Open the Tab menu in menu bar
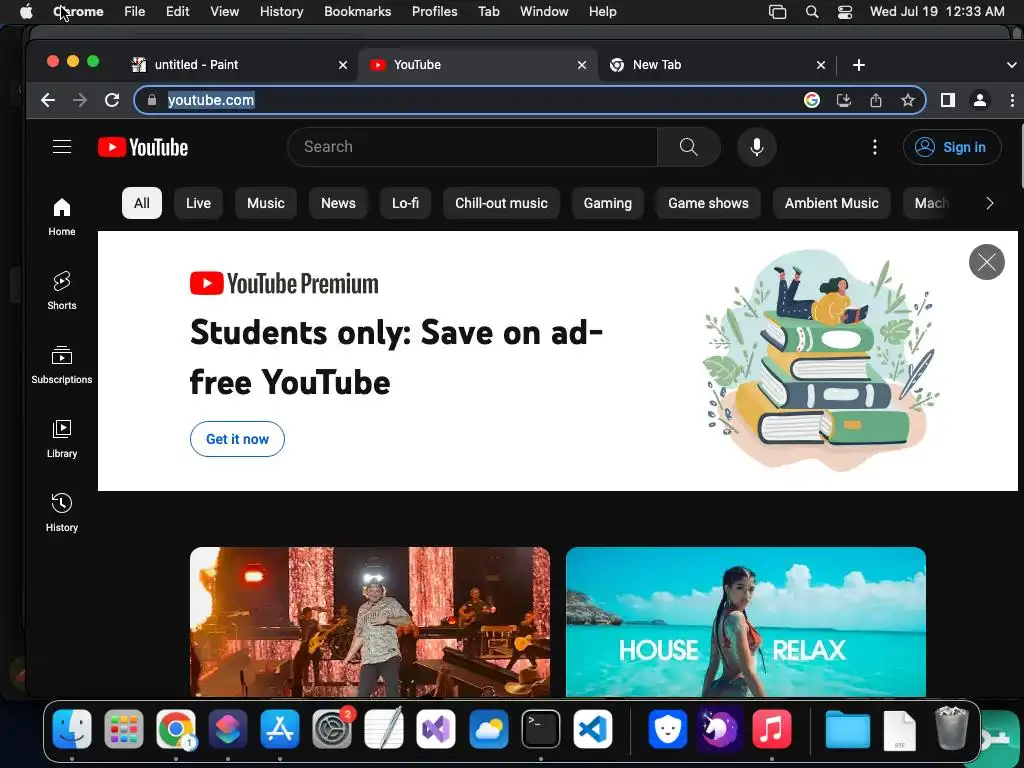 [488, 11]
